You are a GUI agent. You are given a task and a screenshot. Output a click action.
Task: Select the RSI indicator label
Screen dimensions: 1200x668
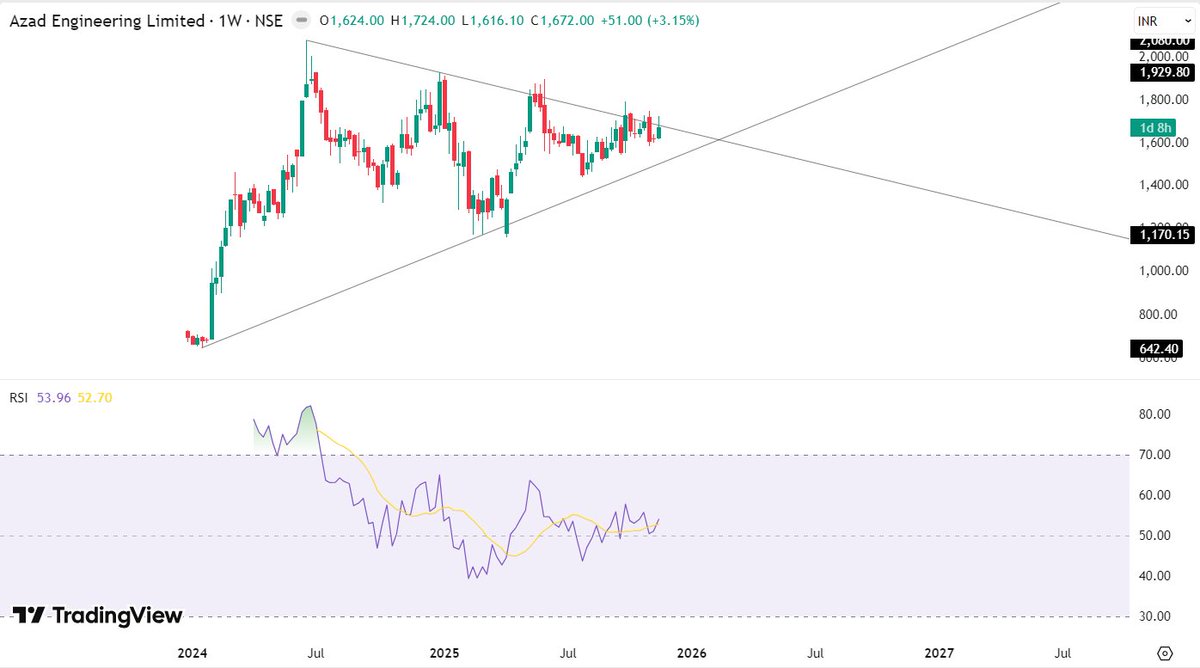18,398
